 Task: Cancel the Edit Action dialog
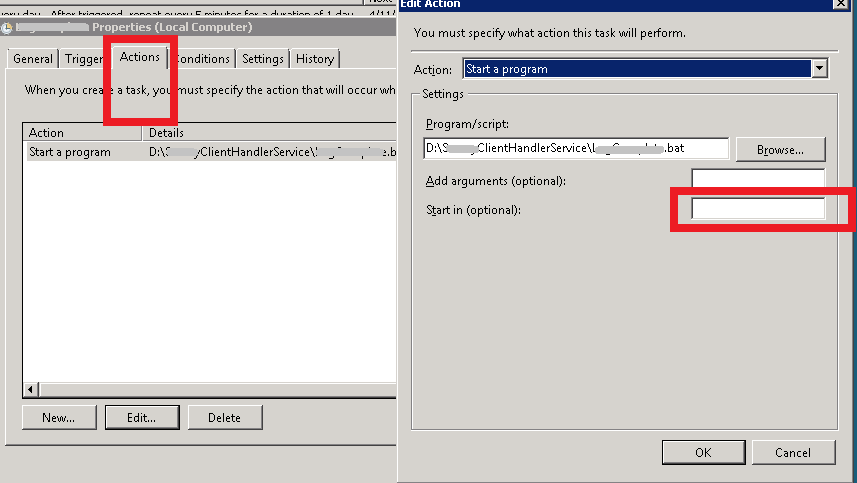click(x=793, y=452)
